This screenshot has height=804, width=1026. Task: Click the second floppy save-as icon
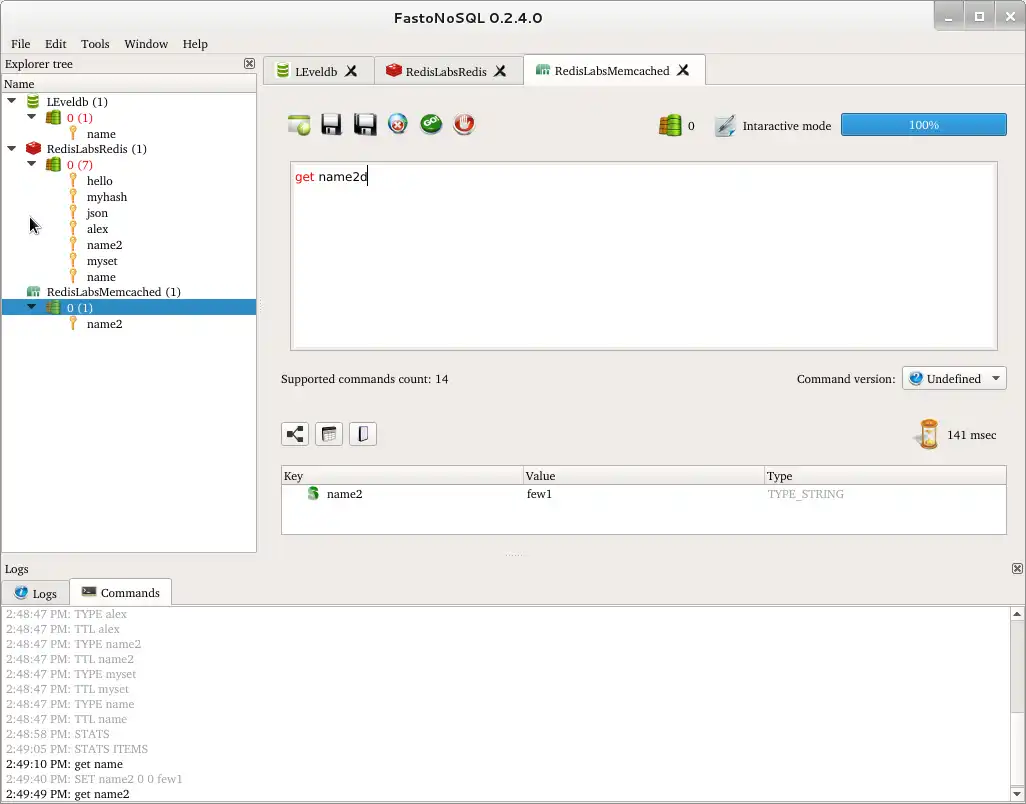pyautogui.click(x=365, y=124)
